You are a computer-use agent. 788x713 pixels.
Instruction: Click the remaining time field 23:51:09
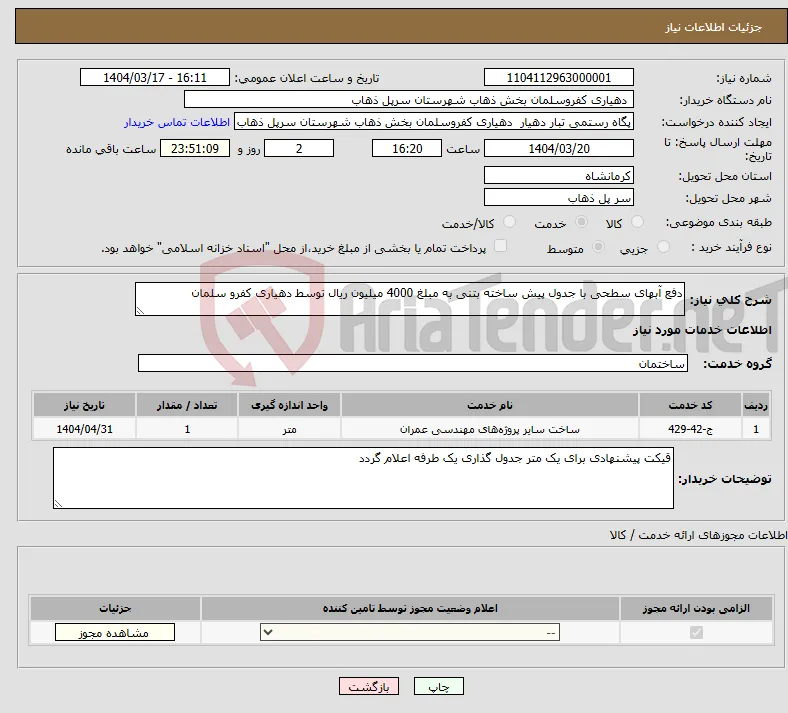[195, 148]
